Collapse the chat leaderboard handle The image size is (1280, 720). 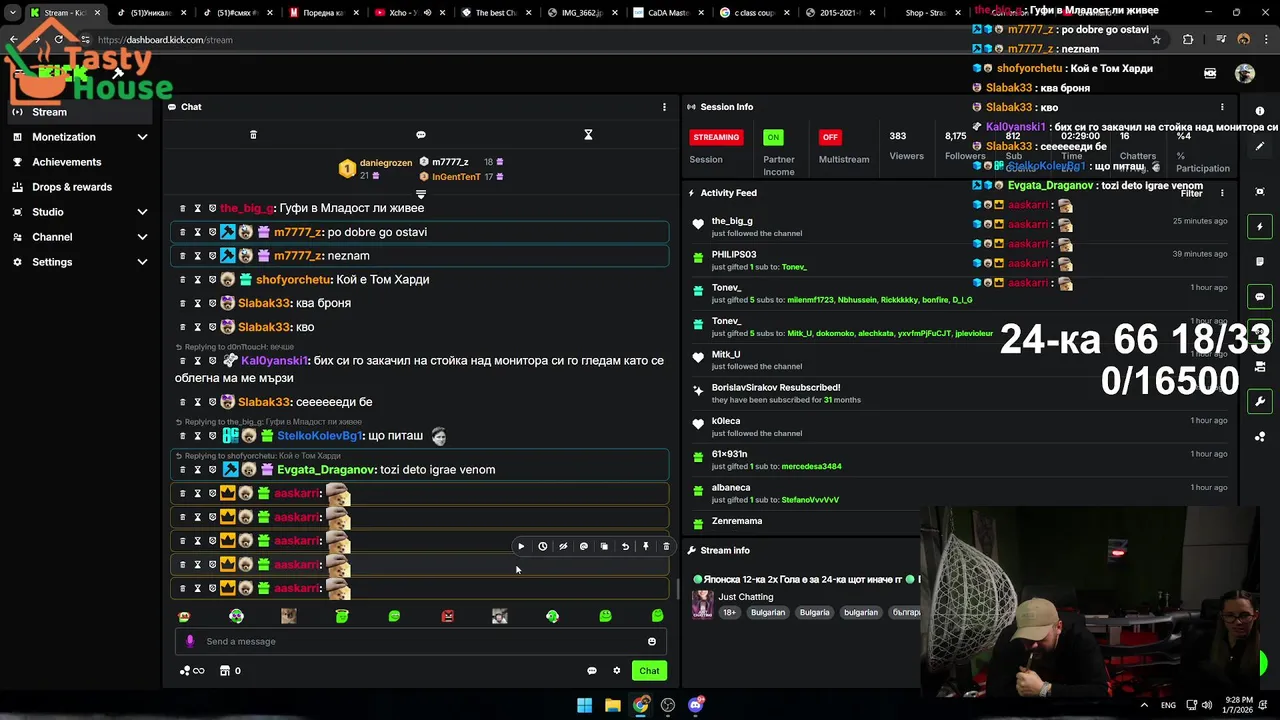coord(421,194)
